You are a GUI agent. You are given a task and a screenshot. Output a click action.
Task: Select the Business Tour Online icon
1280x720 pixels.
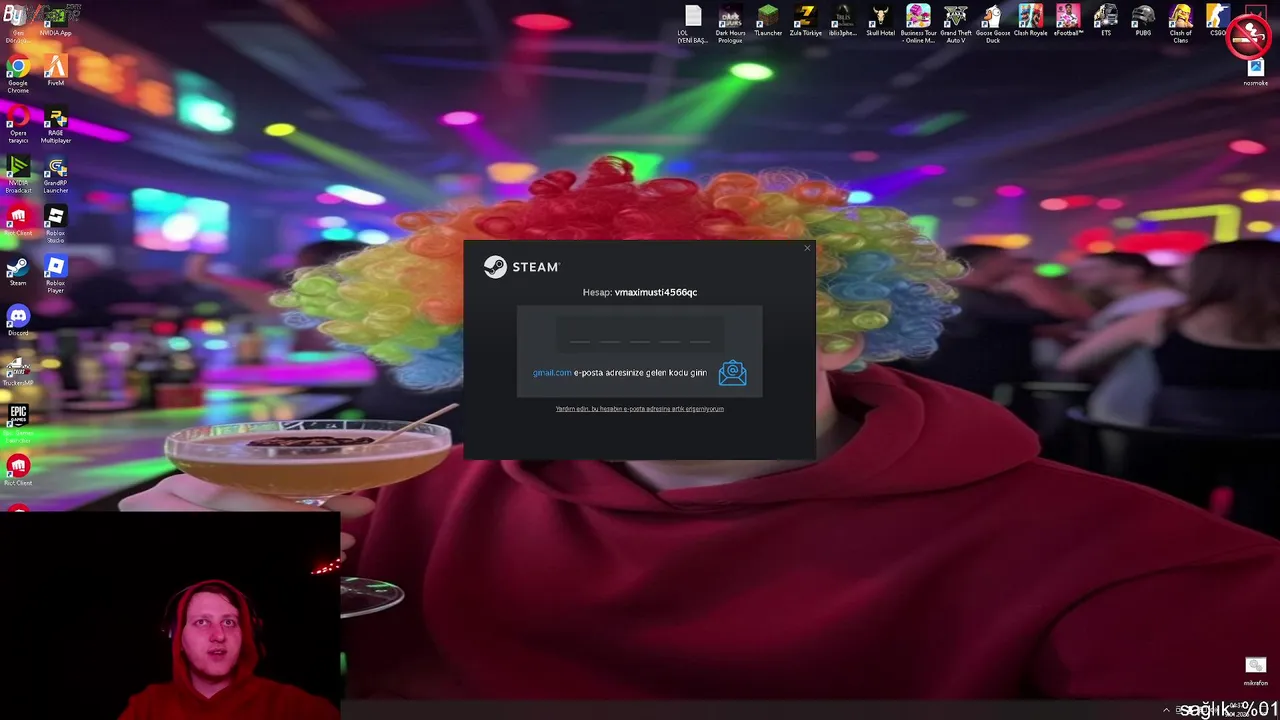click(x=918, y=24)
